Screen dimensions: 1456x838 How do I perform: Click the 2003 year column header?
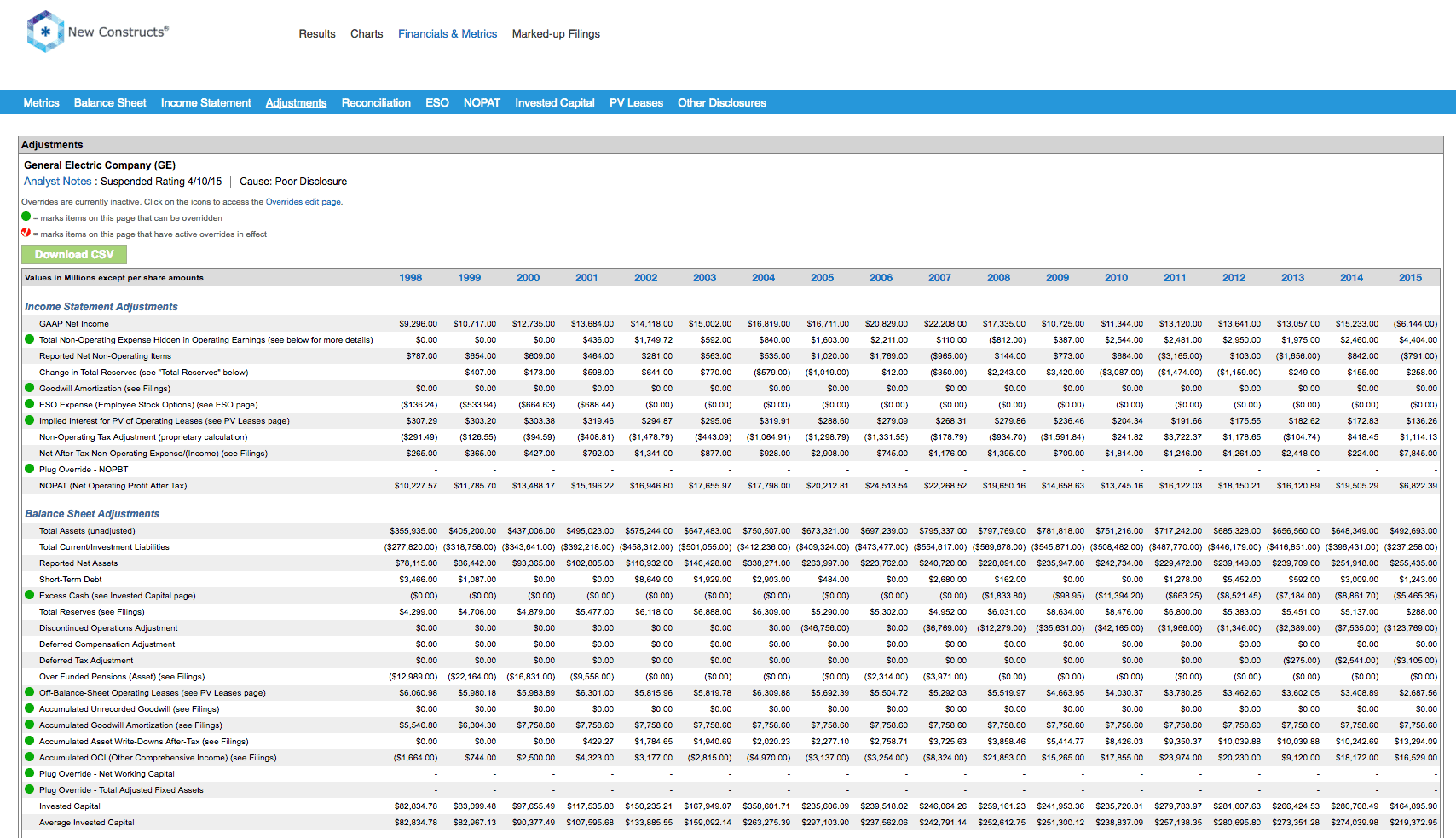705,278
